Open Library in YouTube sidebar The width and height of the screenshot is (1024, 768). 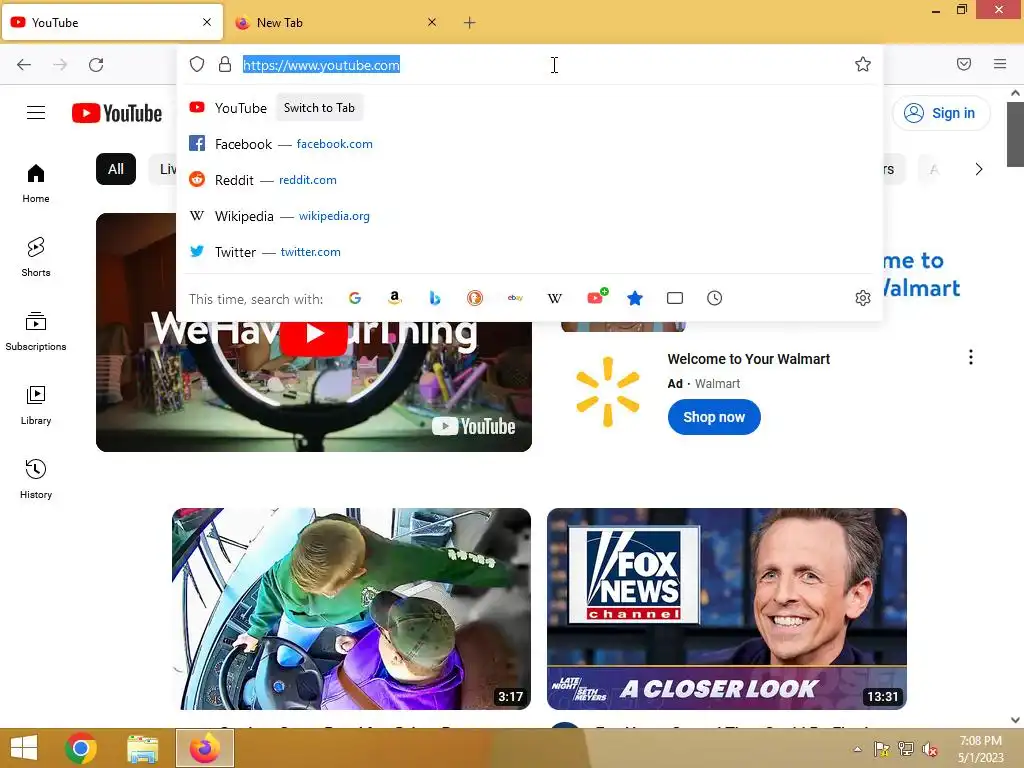(x=36, y=406)
